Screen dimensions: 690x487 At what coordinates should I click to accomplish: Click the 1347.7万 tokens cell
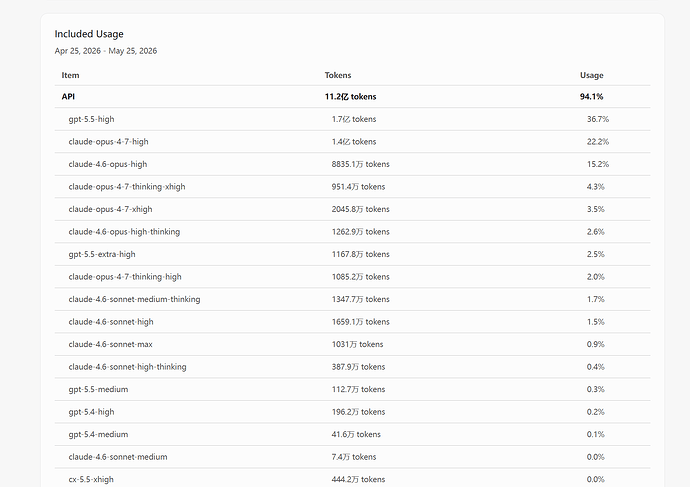point(360,299)
